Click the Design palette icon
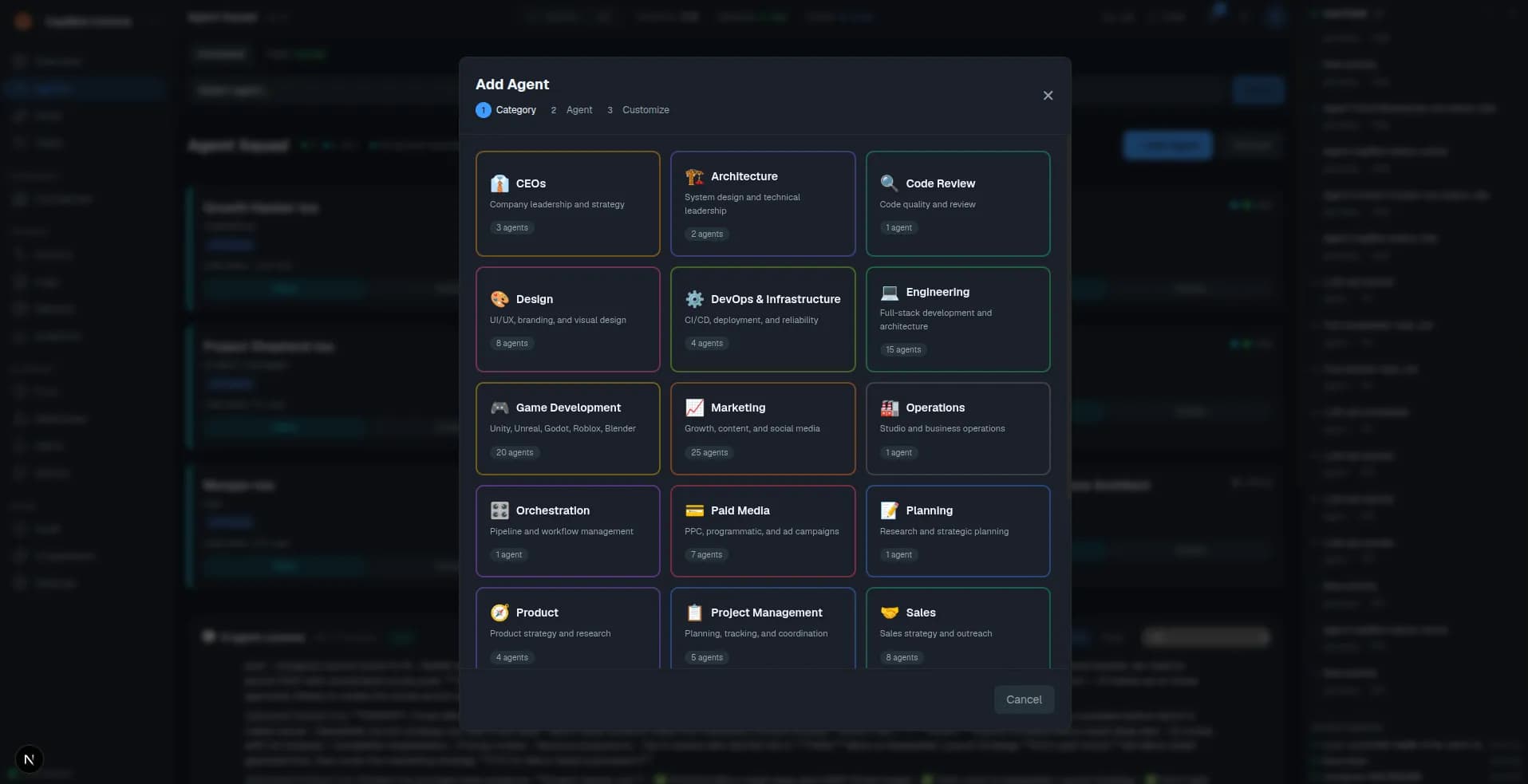 (499, 299)
